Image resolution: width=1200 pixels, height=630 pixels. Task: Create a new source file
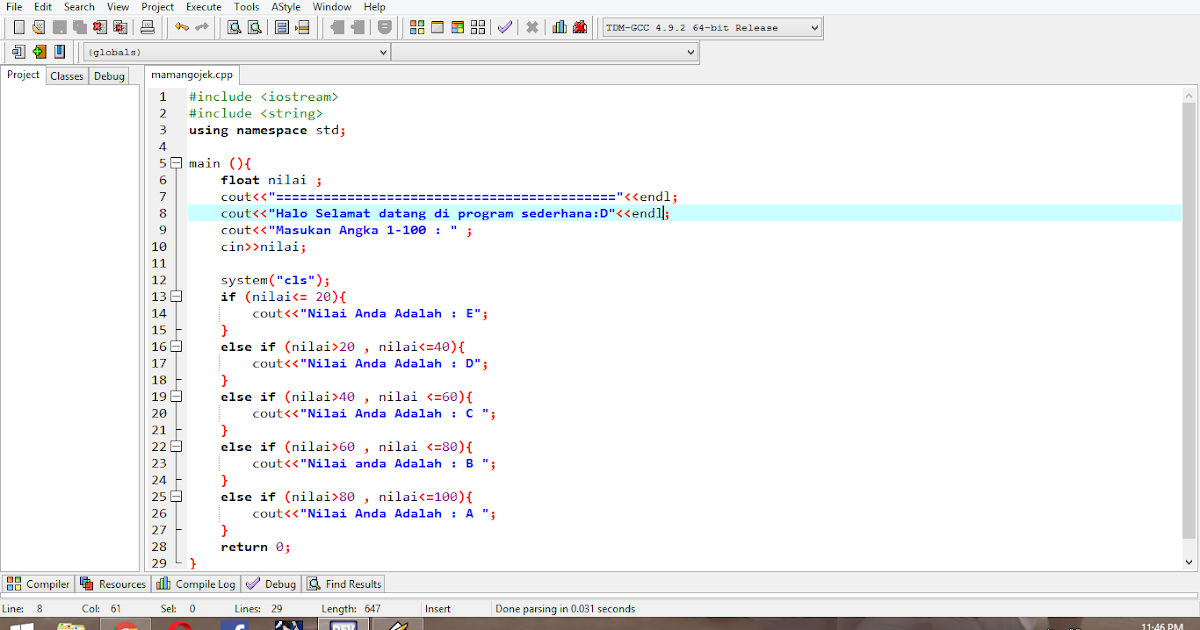[x=18, y=27]
